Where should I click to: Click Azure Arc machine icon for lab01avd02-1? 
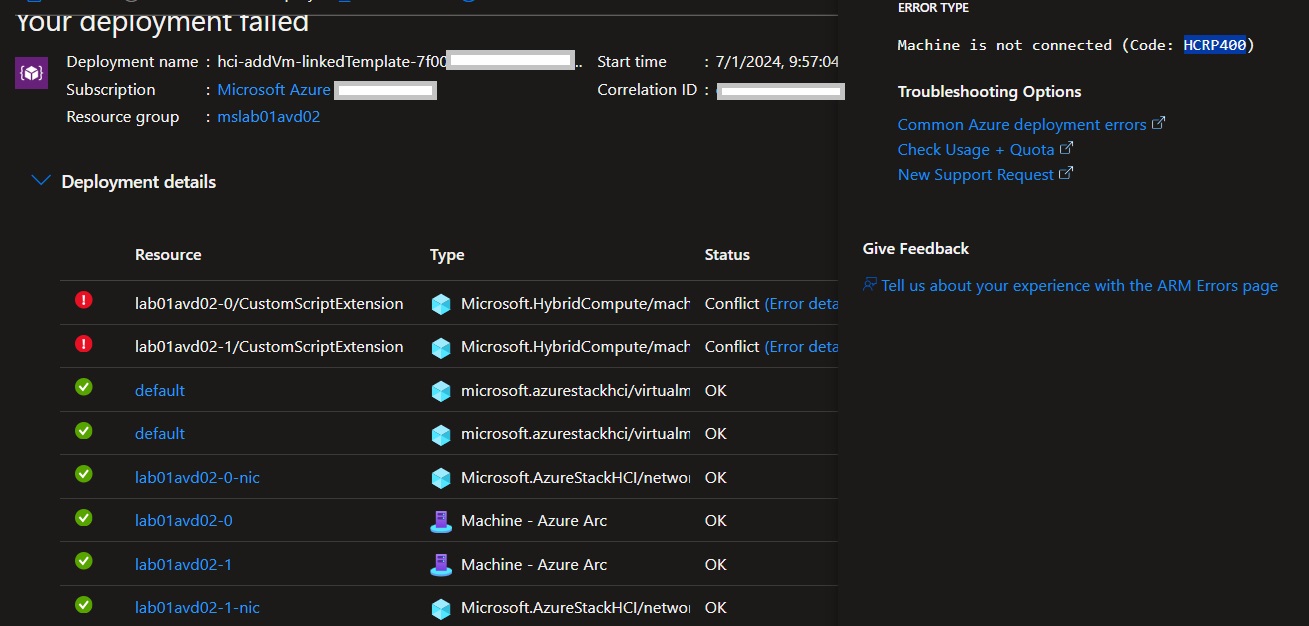coord(441,565)
